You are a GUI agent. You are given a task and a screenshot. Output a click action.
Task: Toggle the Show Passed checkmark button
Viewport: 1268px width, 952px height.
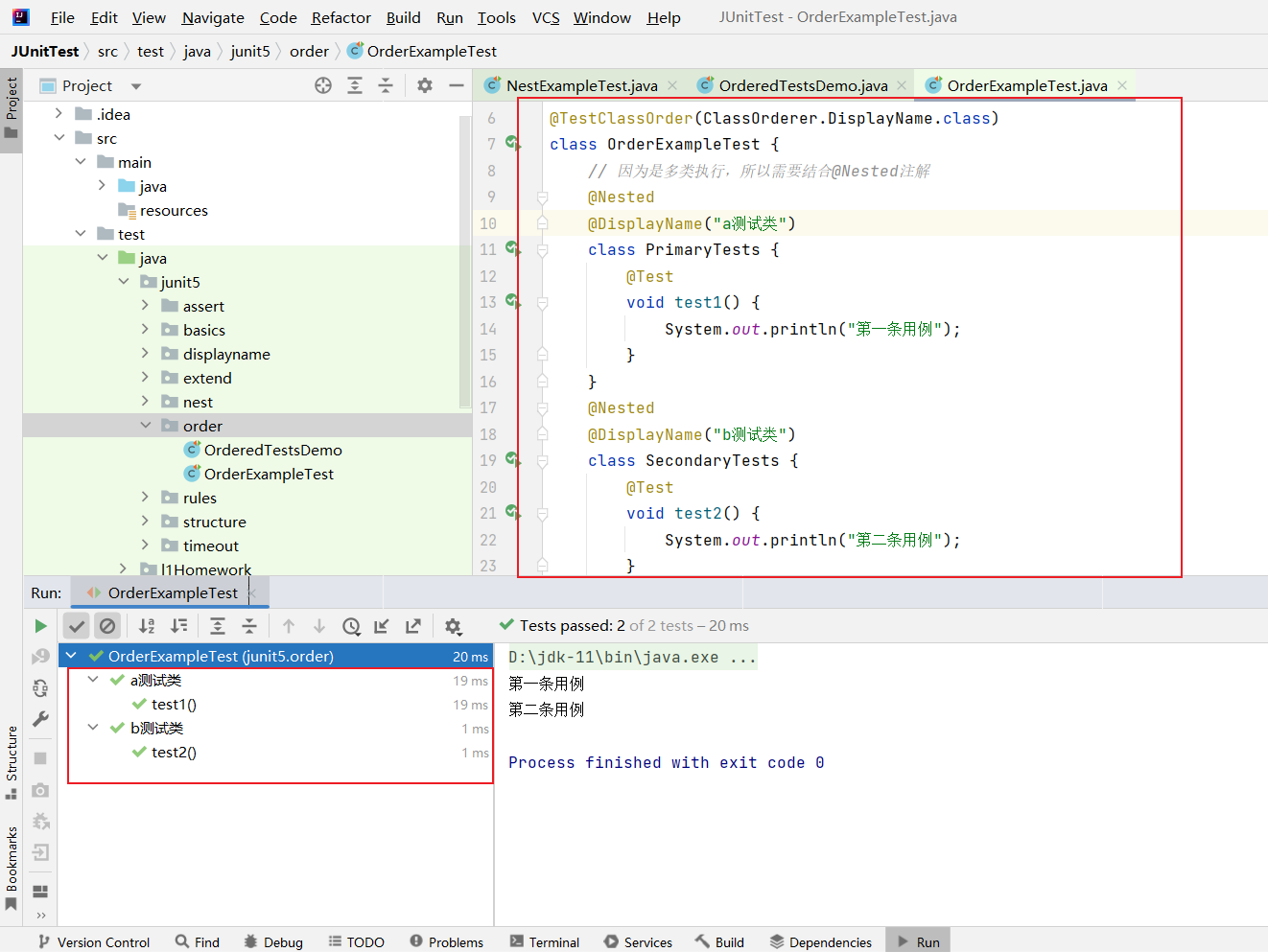coord(77,626)
